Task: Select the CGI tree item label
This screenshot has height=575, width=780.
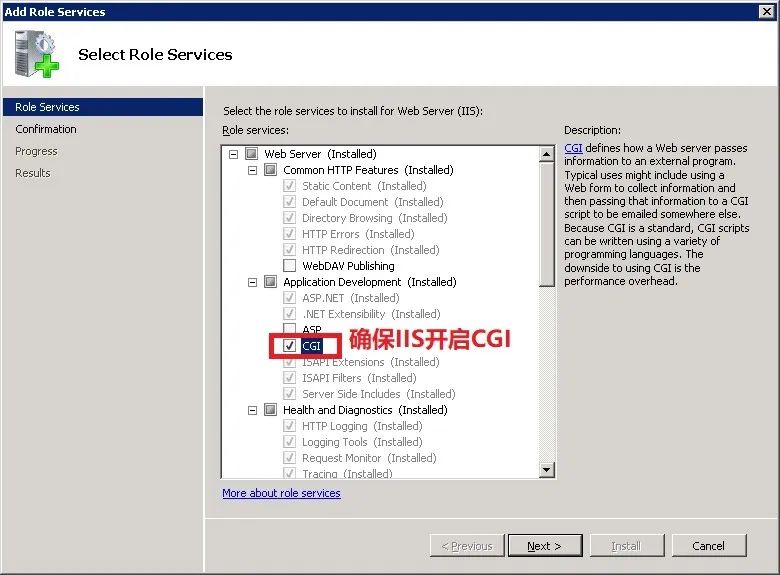Action: (x=312, y=346)
